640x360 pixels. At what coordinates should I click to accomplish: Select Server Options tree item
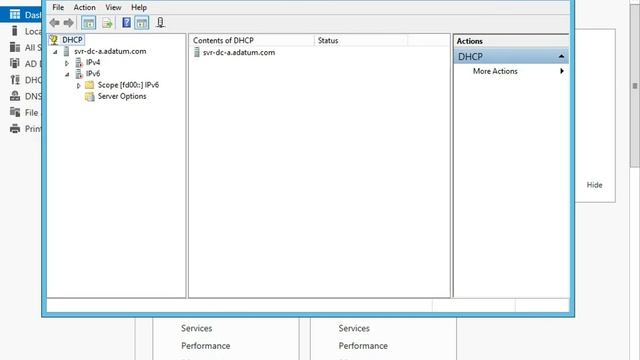pos(122,96)
